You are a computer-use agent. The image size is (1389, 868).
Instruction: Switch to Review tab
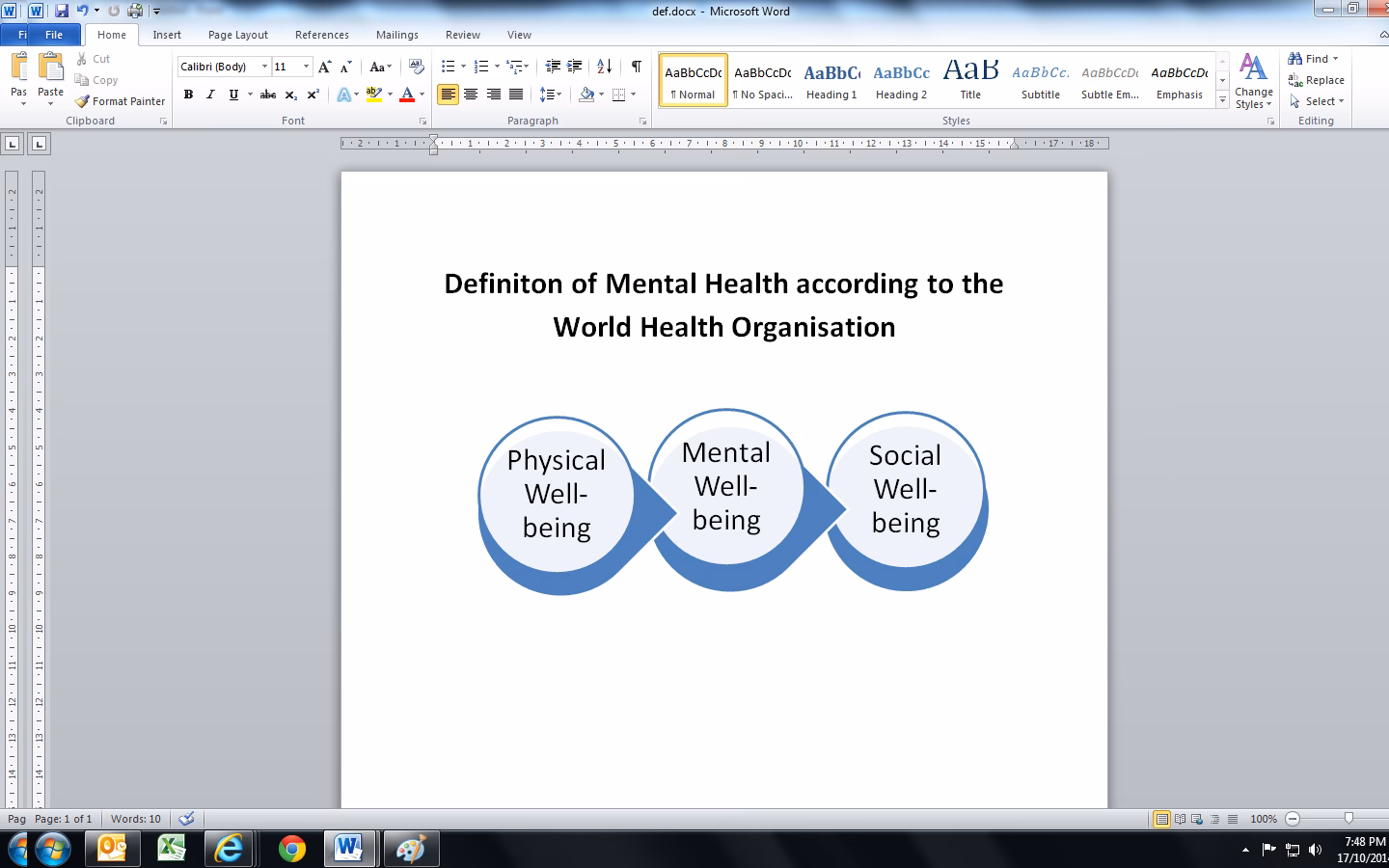click(463, 35)
